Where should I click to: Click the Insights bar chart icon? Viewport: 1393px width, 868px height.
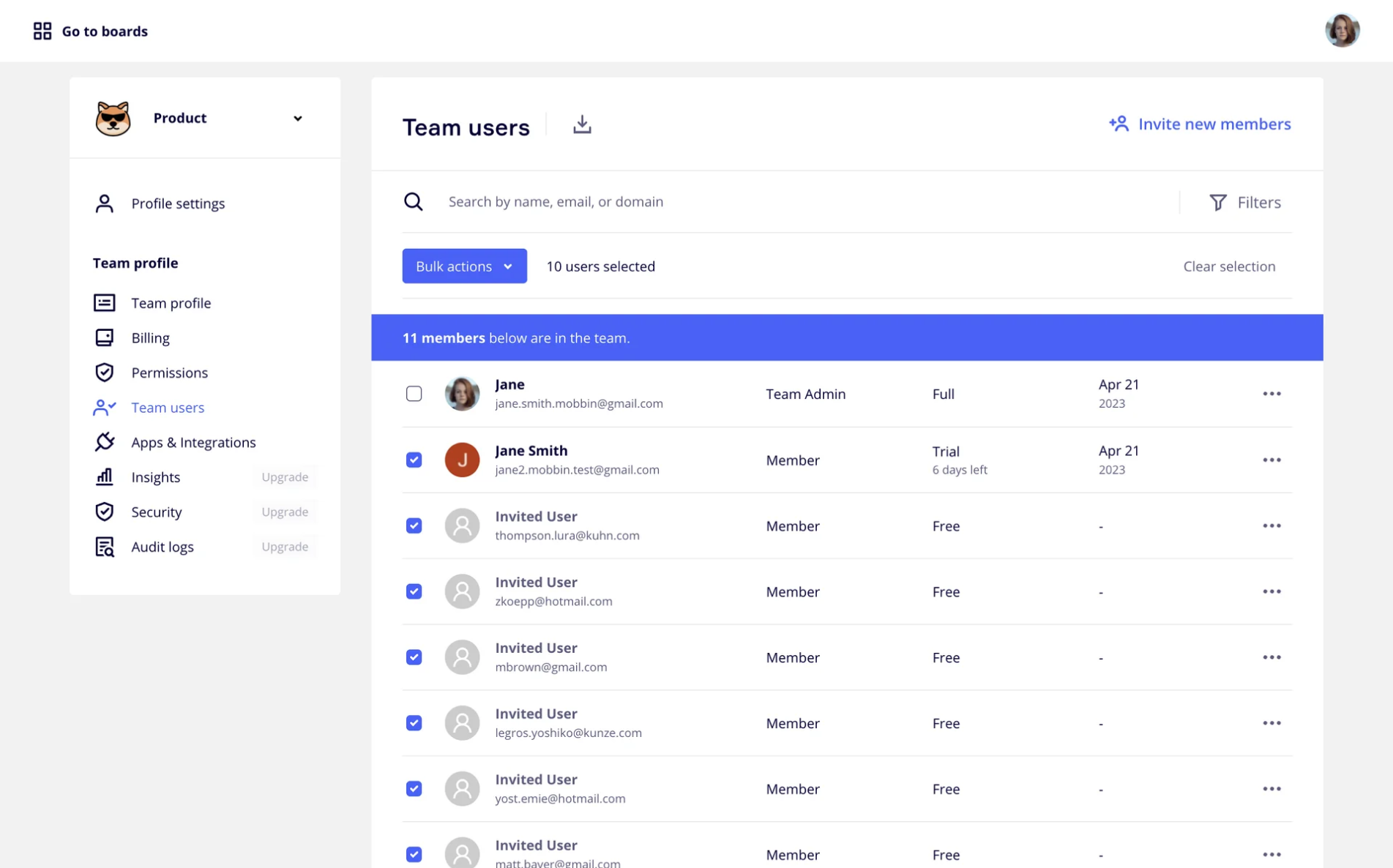pos(104,476)
